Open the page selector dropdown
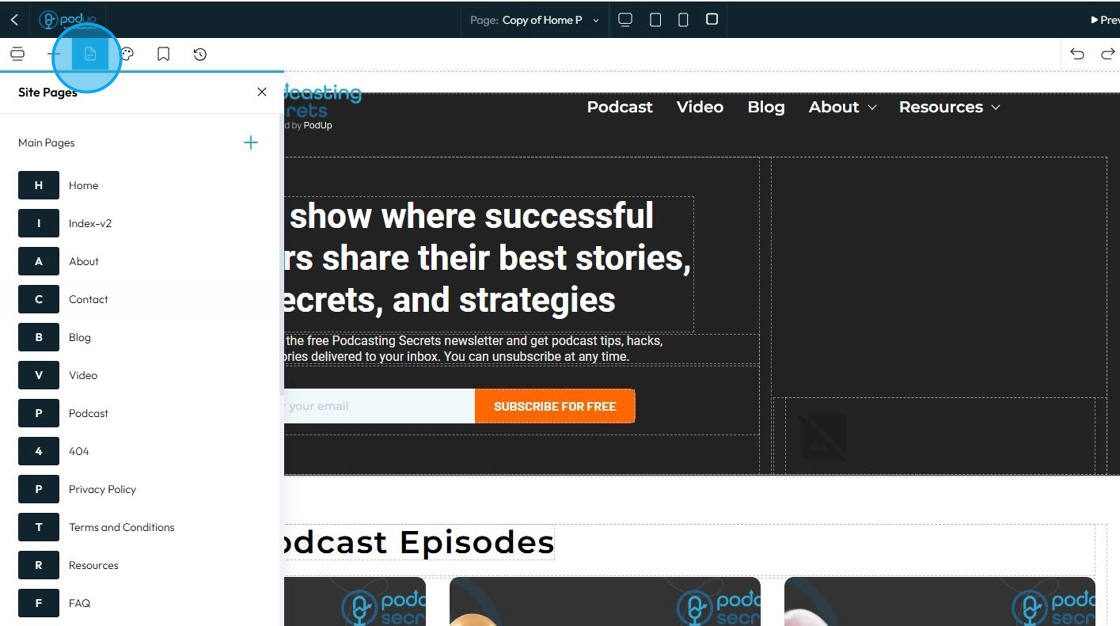This screenshot has width=1120, height=626. click(535, 20)
